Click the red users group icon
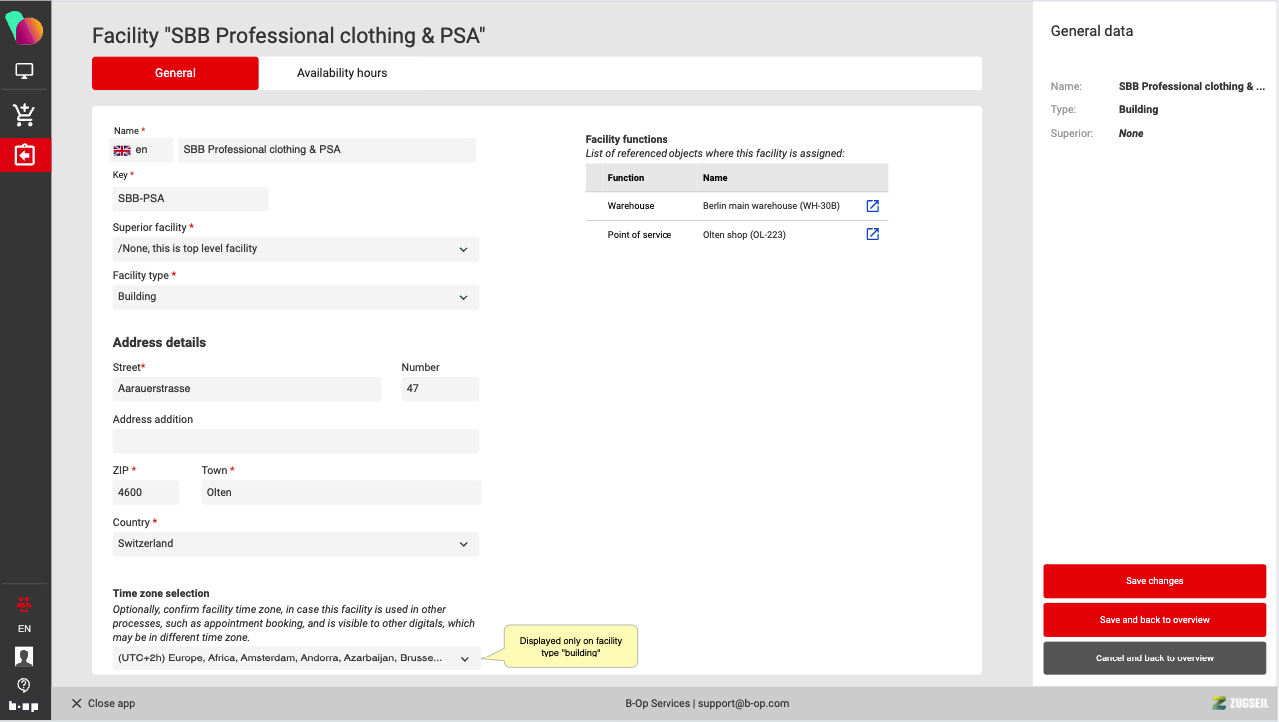The image size is (1279, 722). pos(24,603)
